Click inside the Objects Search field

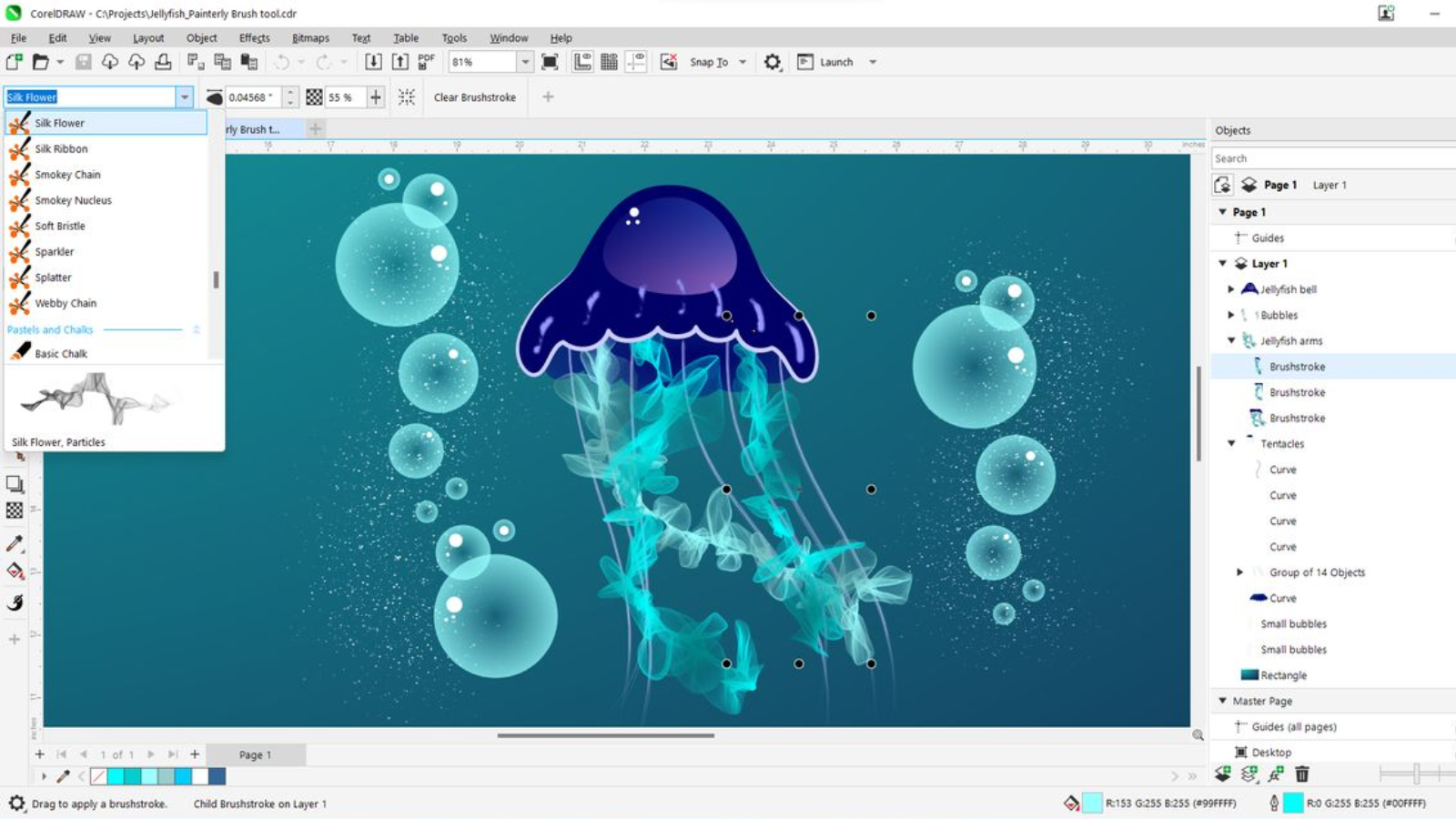click(x=1329, y=157)
